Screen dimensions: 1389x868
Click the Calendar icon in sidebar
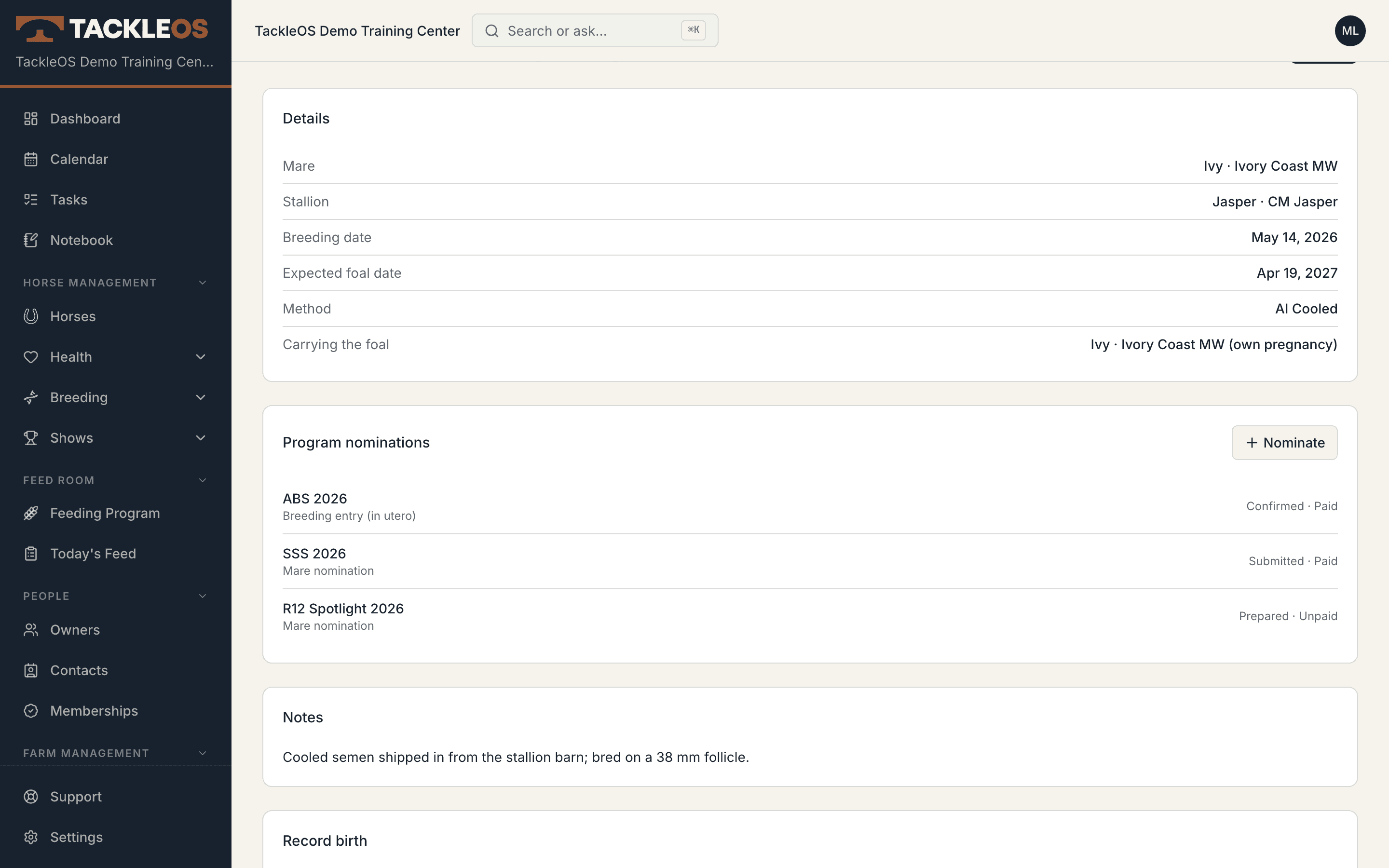(31, 159)
